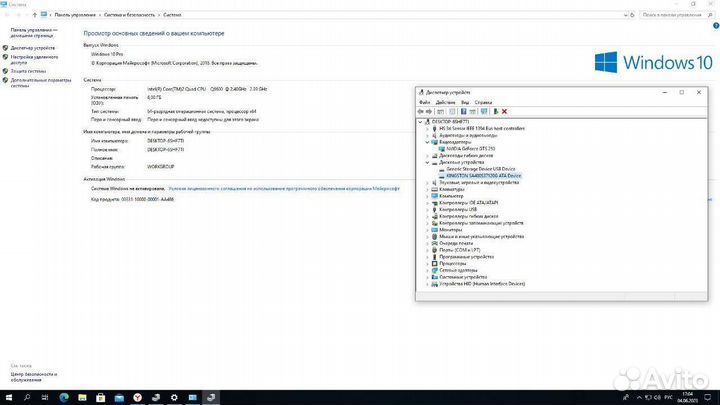Image resolution: width=720 pixels, height=405 pixels.
Task: Select Generic Storage Device USB Device
Action: click(481, 168)
